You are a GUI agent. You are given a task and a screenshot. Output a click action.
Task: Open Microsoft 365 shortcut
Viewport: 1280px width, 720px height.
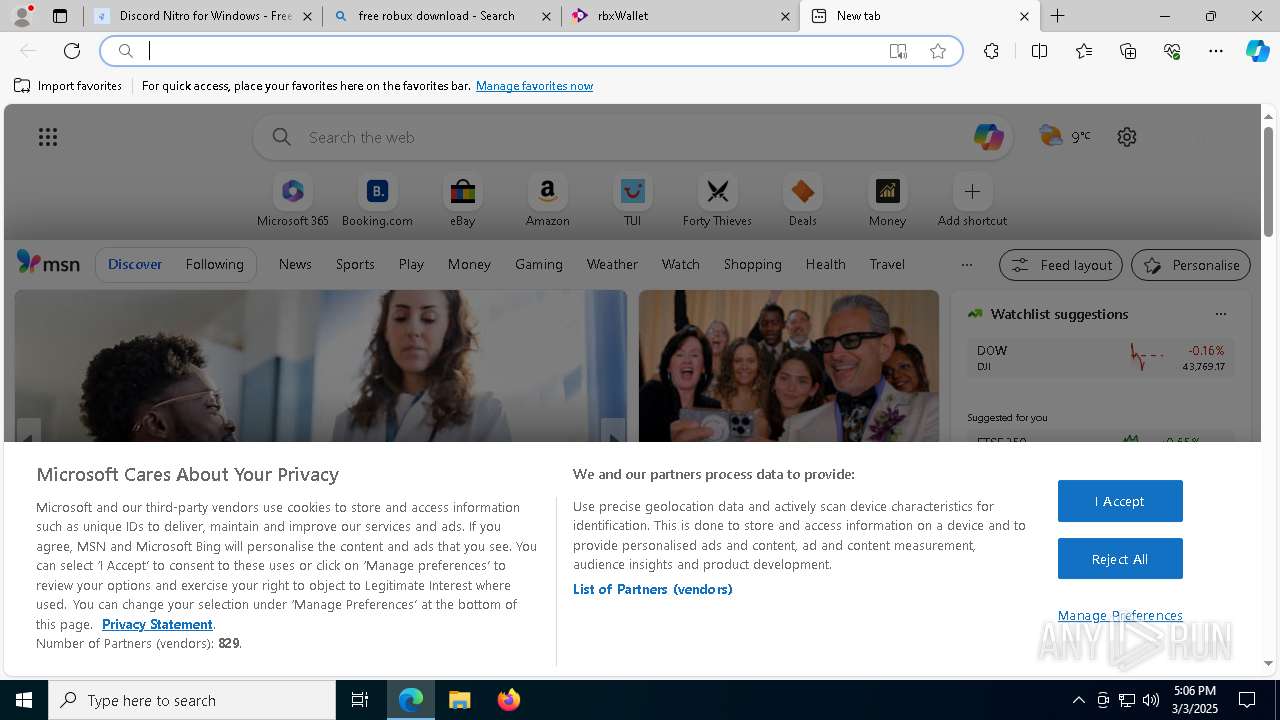(x=292, y=201)
